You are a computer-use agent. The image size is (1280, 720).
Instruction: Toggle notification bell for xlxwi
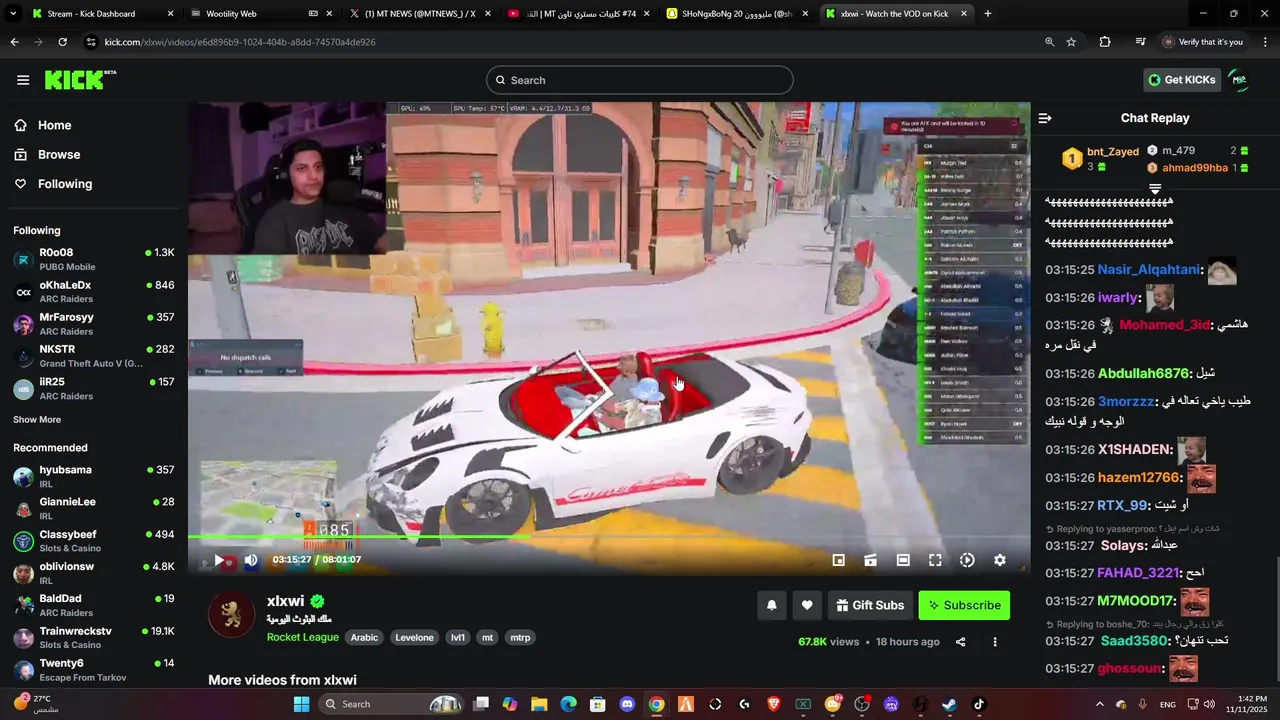(x=772, y=605)
